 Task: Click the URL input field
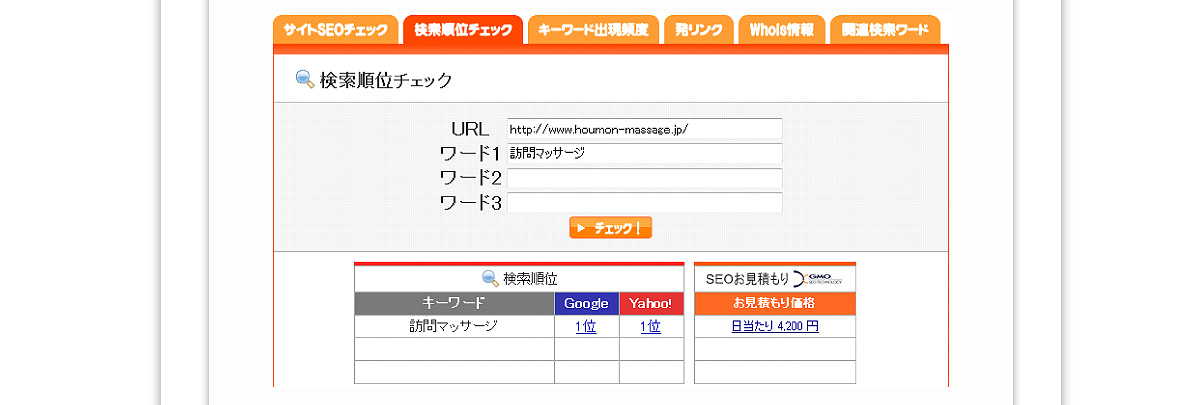coord(644,129)
